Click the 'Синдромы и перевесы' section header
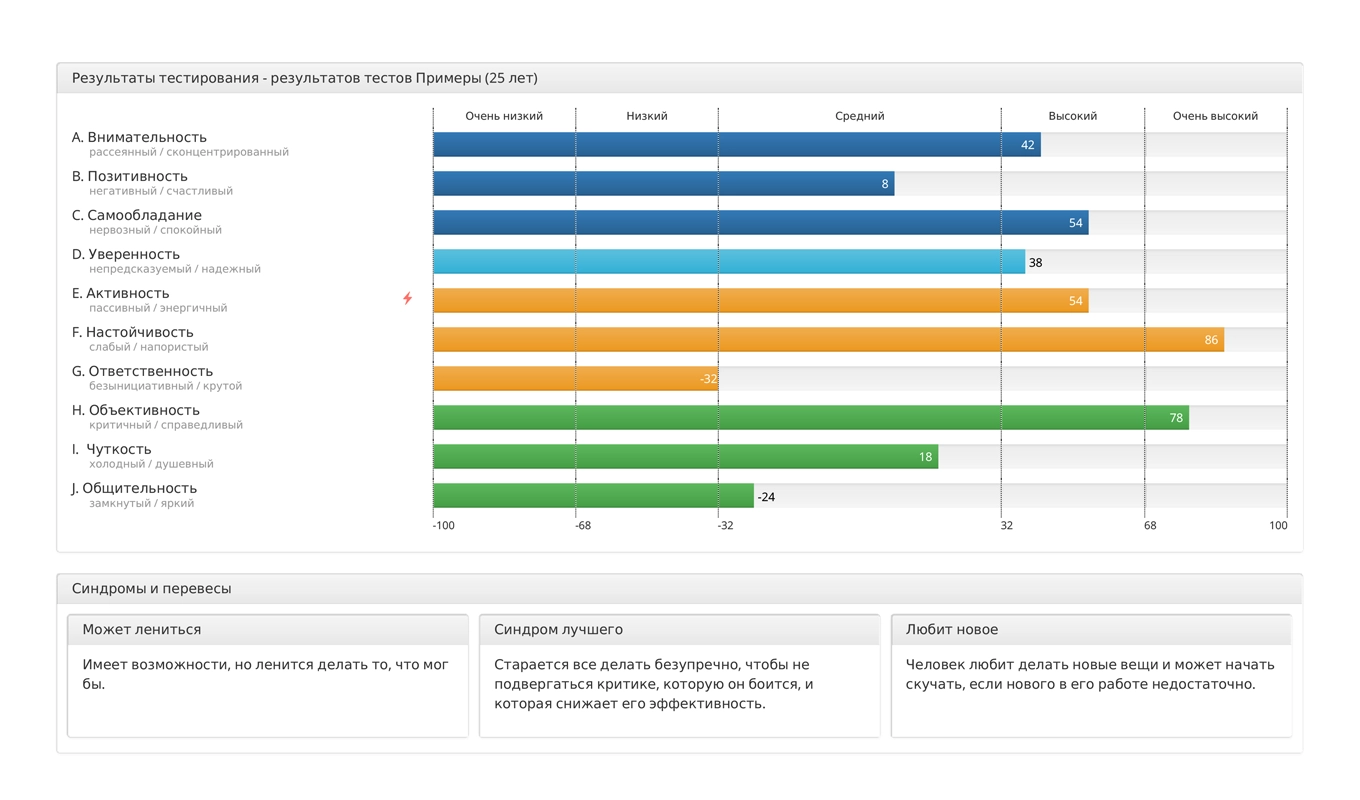This screenshot has width=1360, height=800. pyautogui.click(x=151, y=589)
